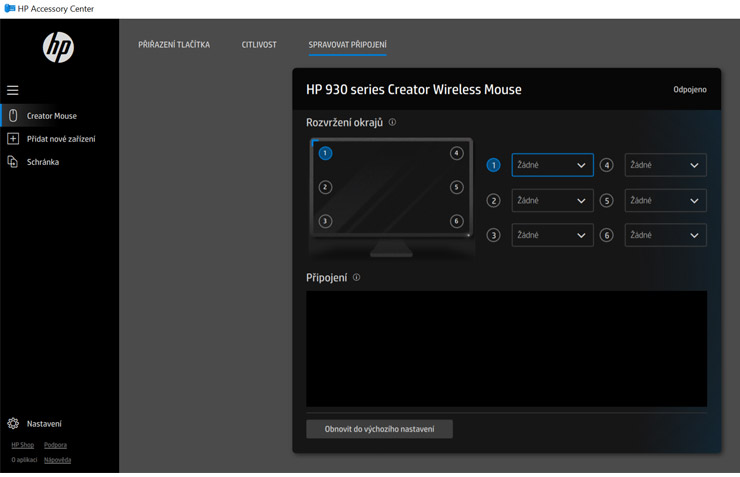Open the Žádné dropdown for zone 6
740x477 pixels.
click(x=666, y=235)
